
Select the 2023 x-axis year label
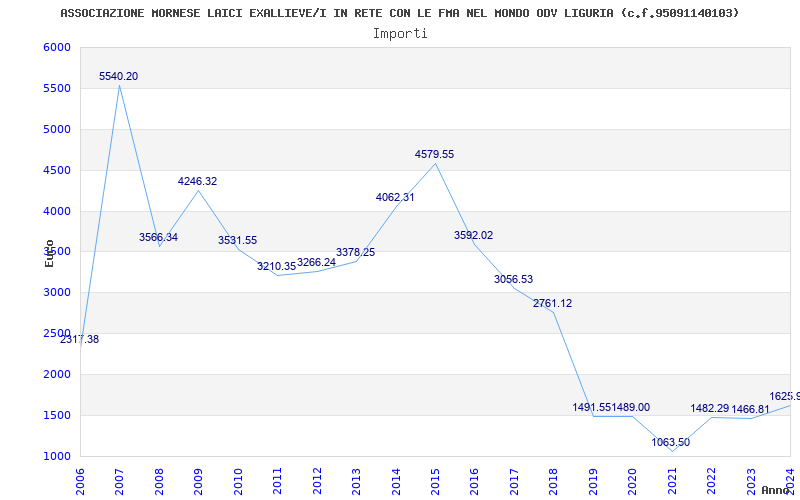pos(751,480)
